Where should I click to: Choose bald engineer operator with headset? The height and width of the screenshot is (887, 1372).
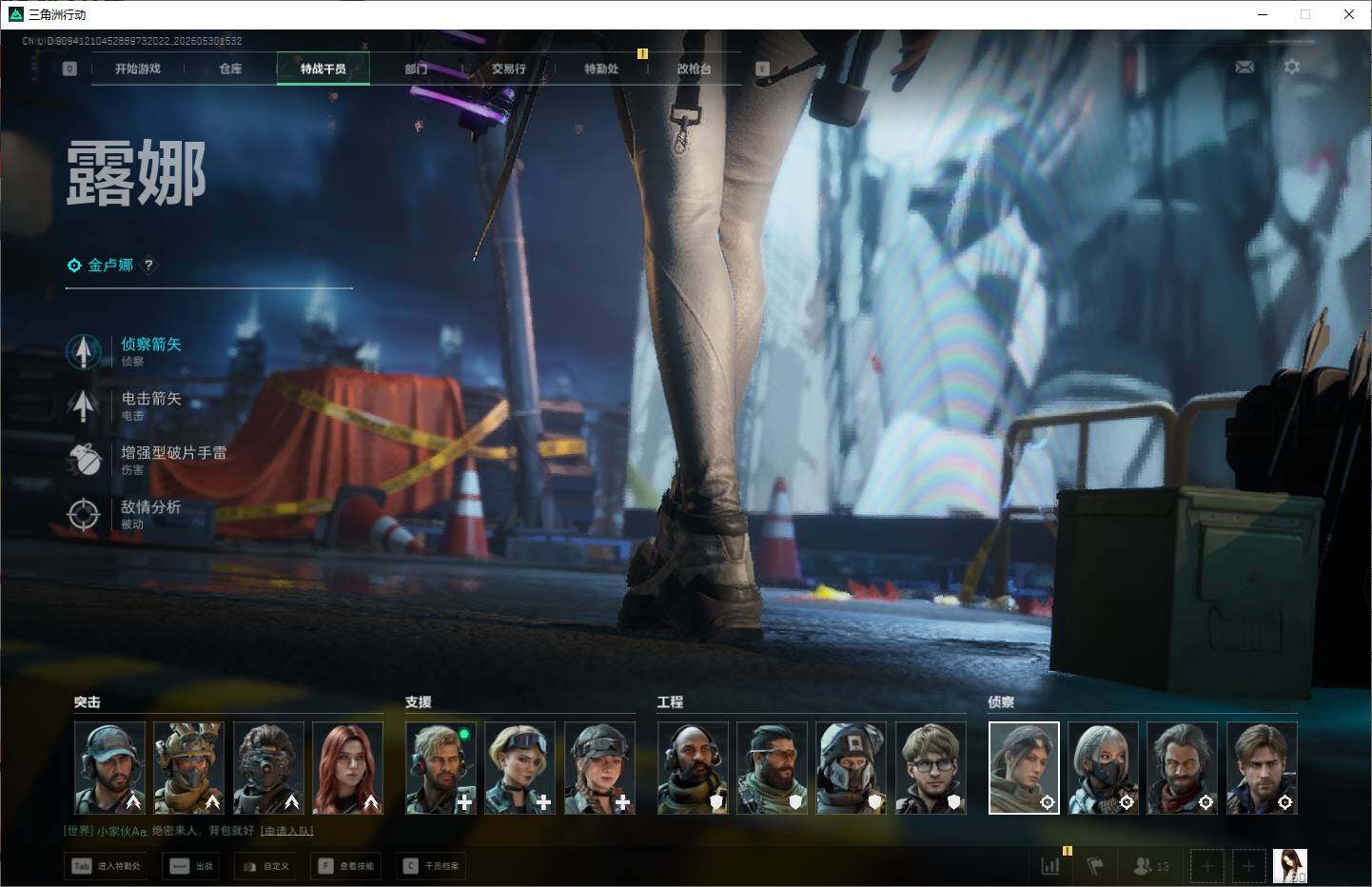tap(693, 767)
